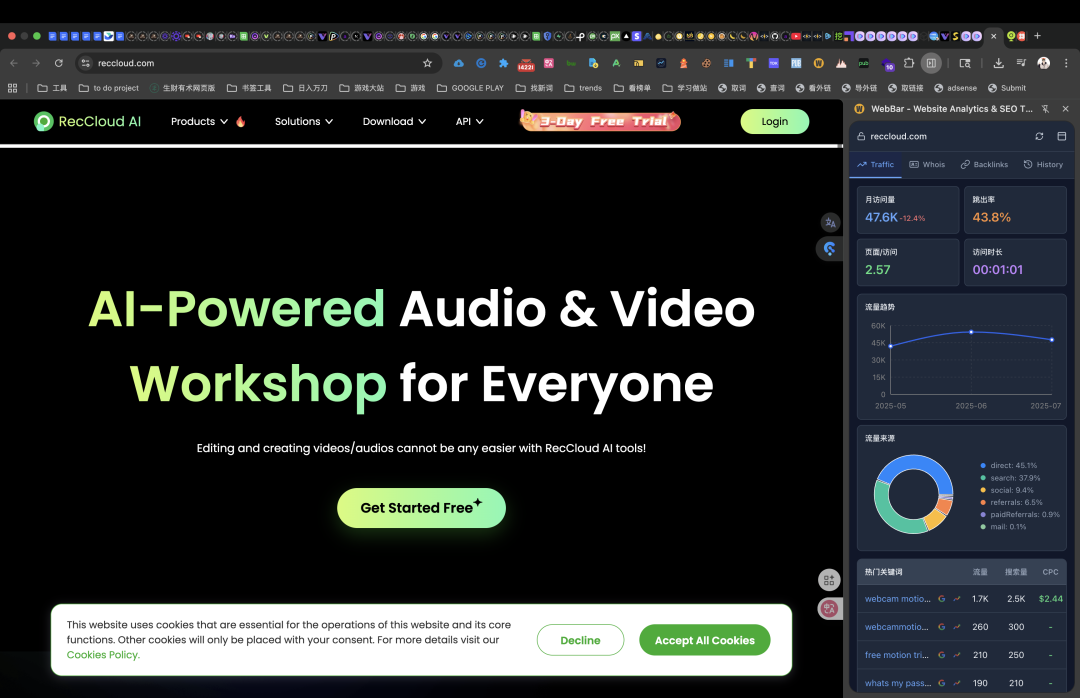The height and width of the screenshot is (698, 1080).
Task: Click the 43.8% bounce rate card
Action: pos(1015,210)
